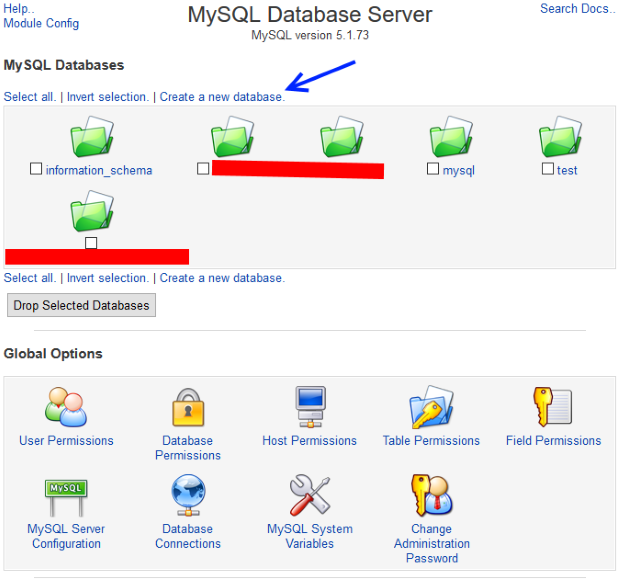The image size is (620, 581).
Task: Open the Database Permissions text link
Action: 188,448
